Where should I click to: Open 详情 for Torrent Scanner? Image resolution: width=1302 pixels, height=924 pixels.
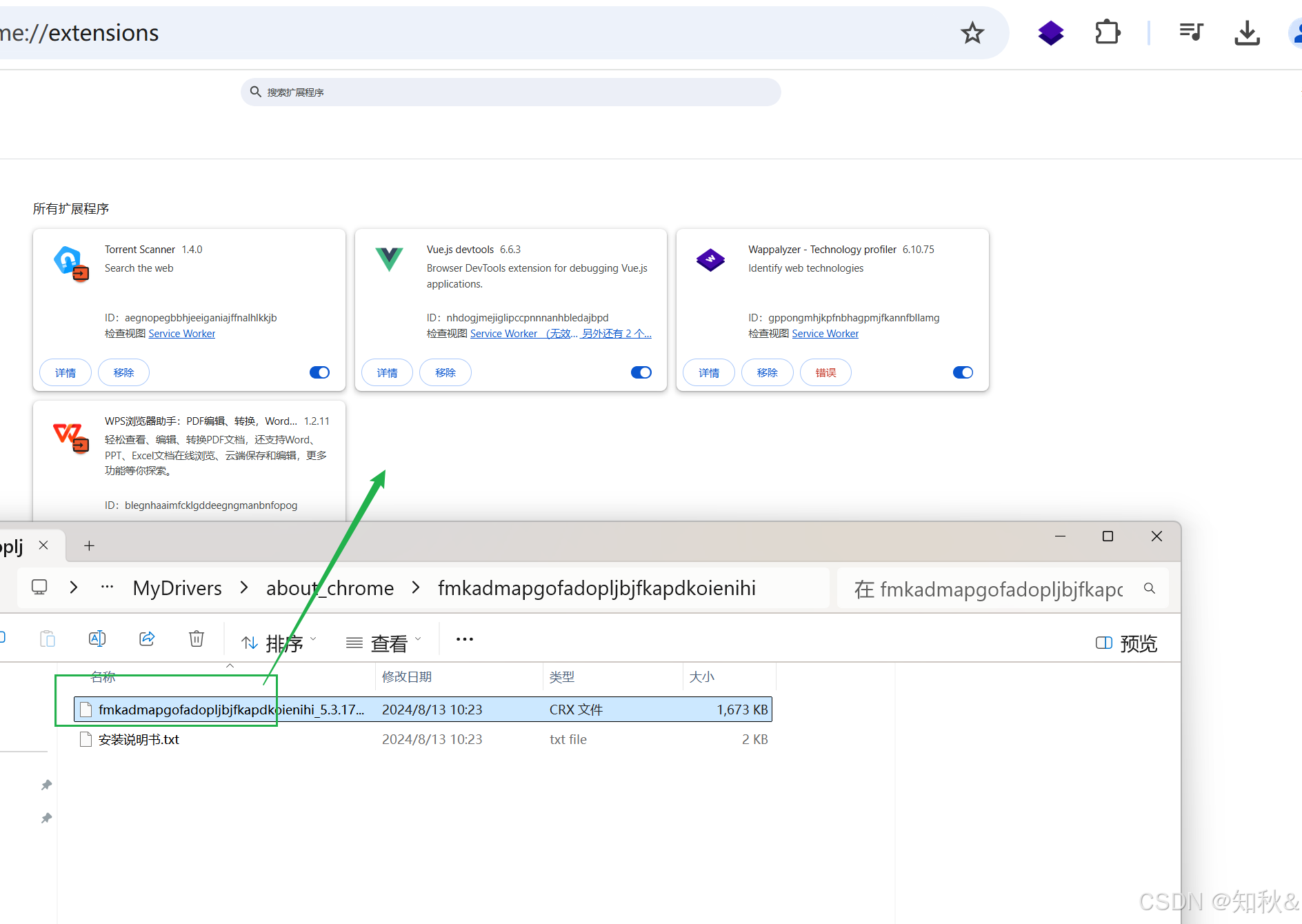66,372
